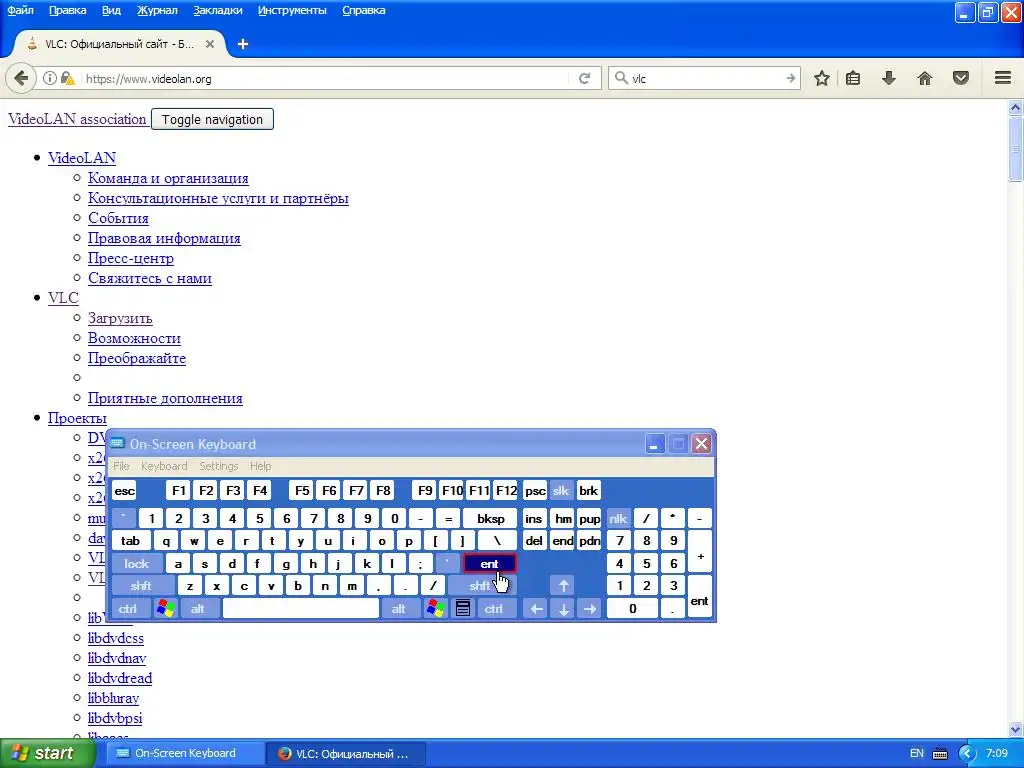
Task: Click the esc key on On-Screen Keyboard
Action: (x=124, y=490)
